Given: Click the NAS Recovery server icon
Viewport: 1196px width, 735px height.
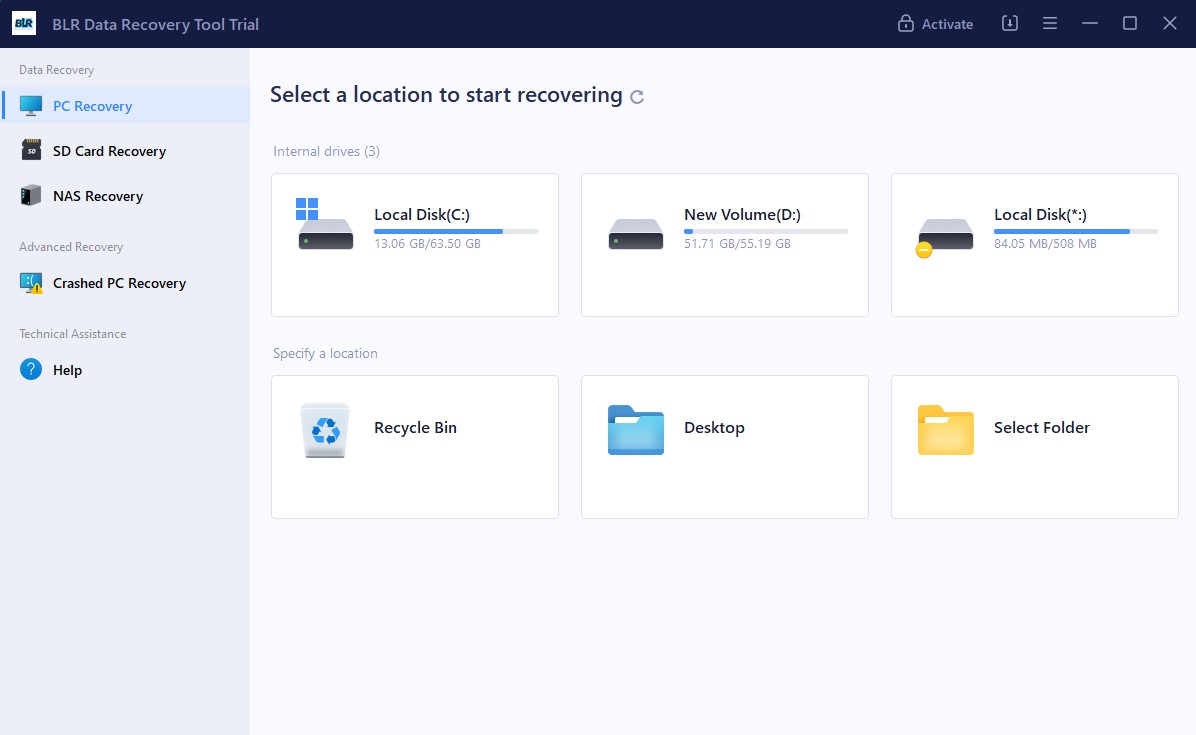Looking at the screenshot, I should 31,195.
